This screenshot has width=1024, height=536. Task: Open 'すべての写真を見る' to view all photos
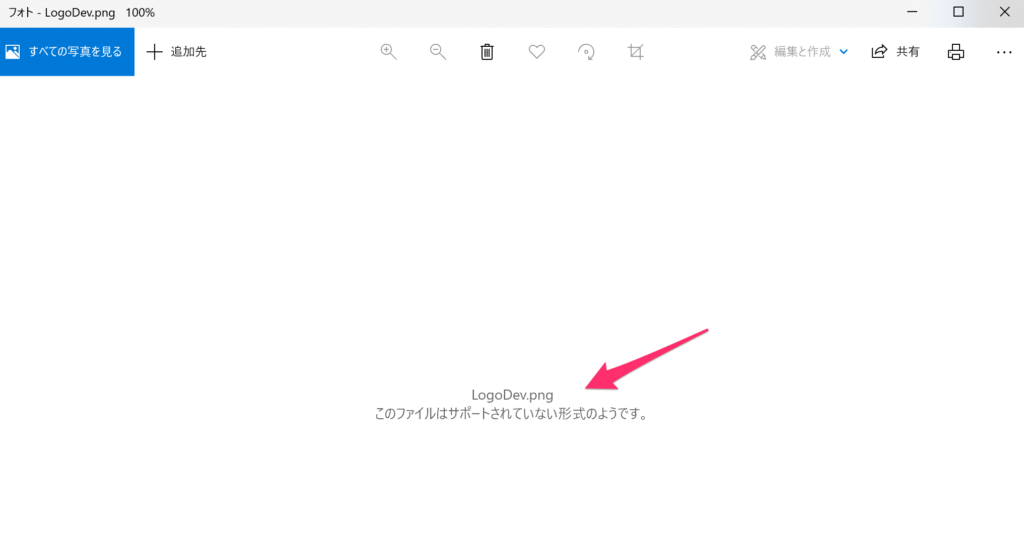point(67,52)
